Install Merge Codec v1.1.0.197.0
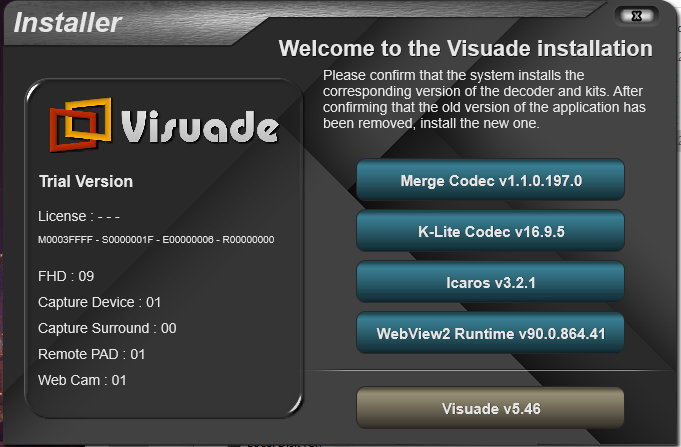 (490, 181)
